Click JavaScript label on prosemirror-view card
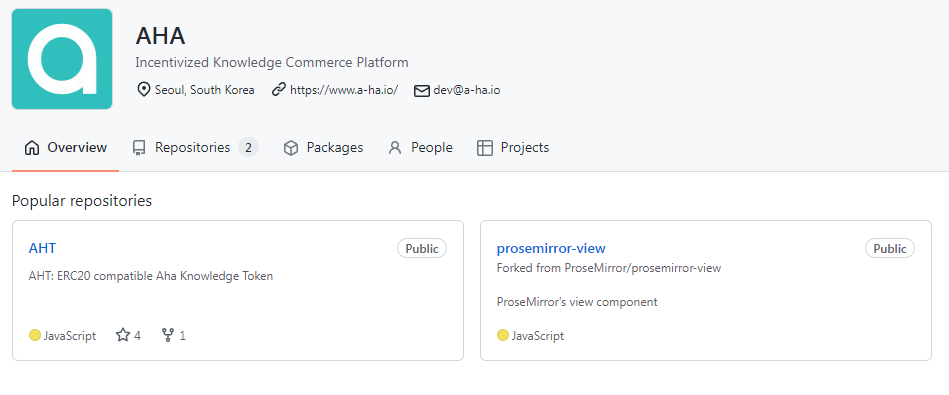 tap(537, 336)
